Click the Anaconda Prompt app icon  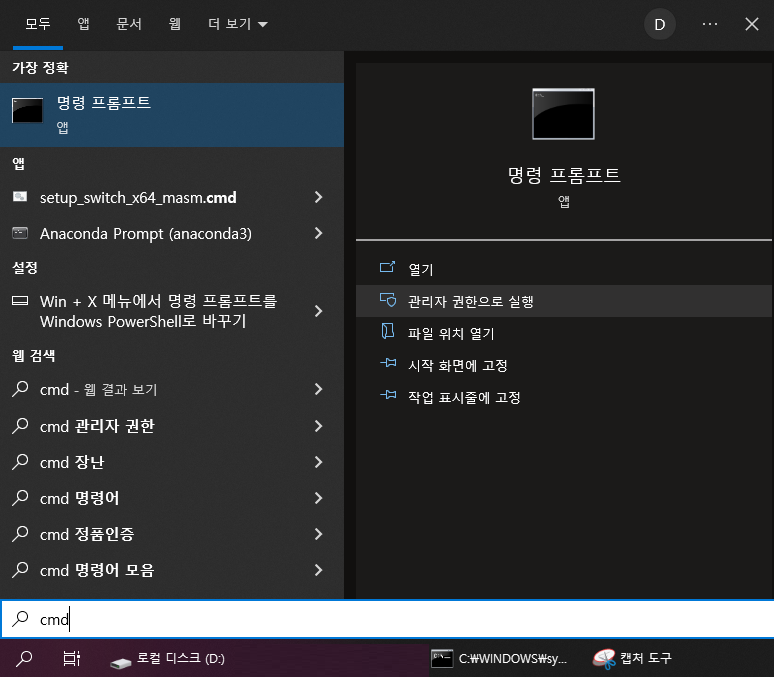pos(20,233)
